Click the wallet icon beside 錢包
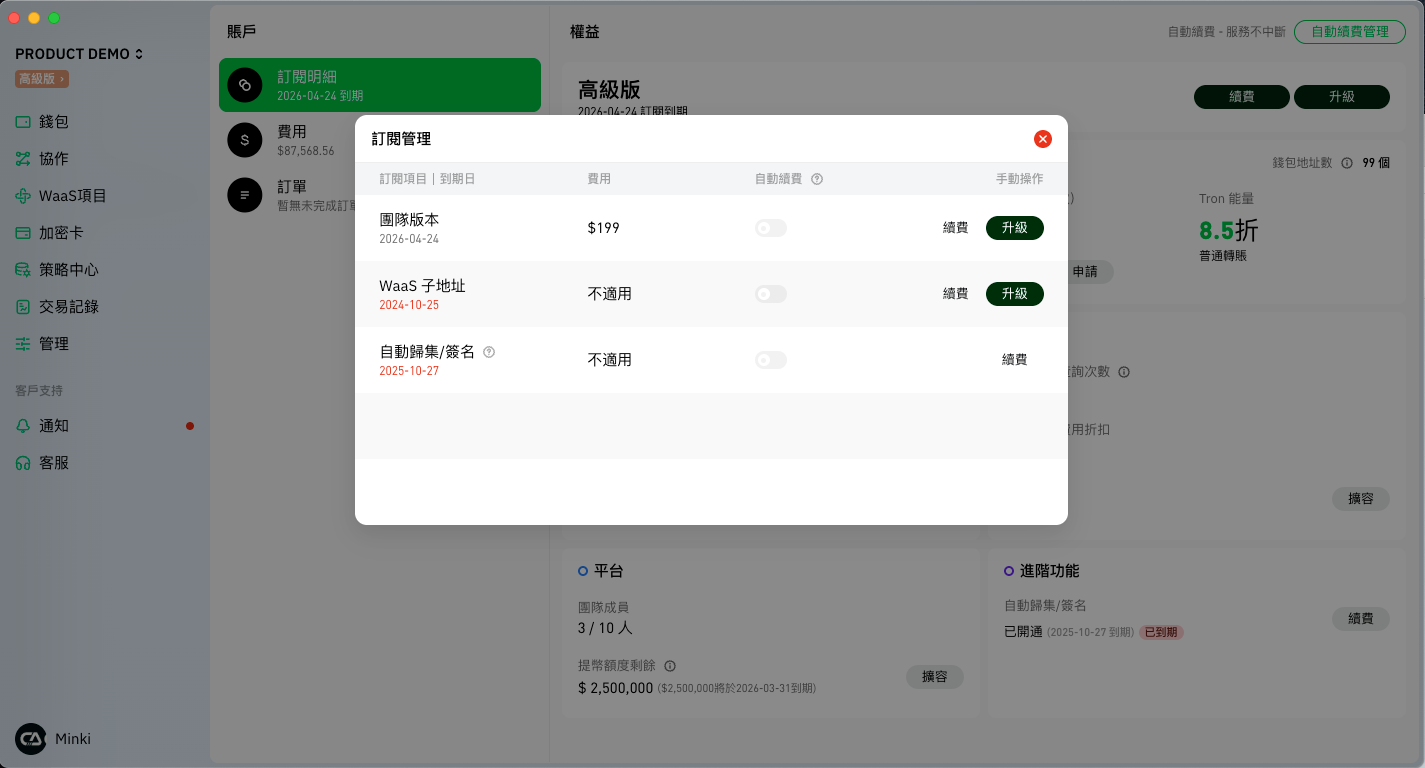The width and height of the screenshot is (1425, 768). pos(23,122)
